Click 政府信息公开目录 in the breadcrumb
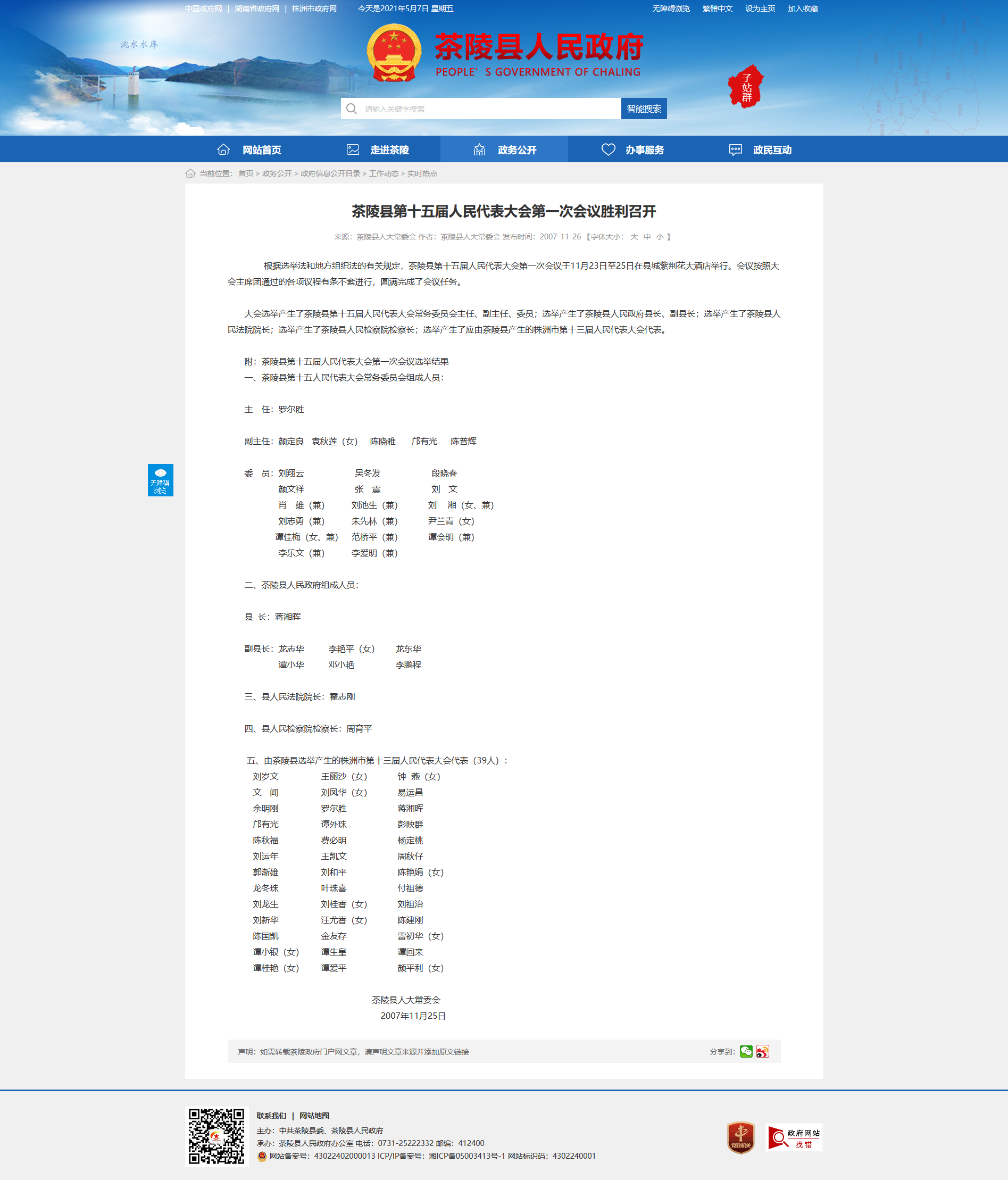Screen dimensions: 1008x1180 (x=330, y=173)
